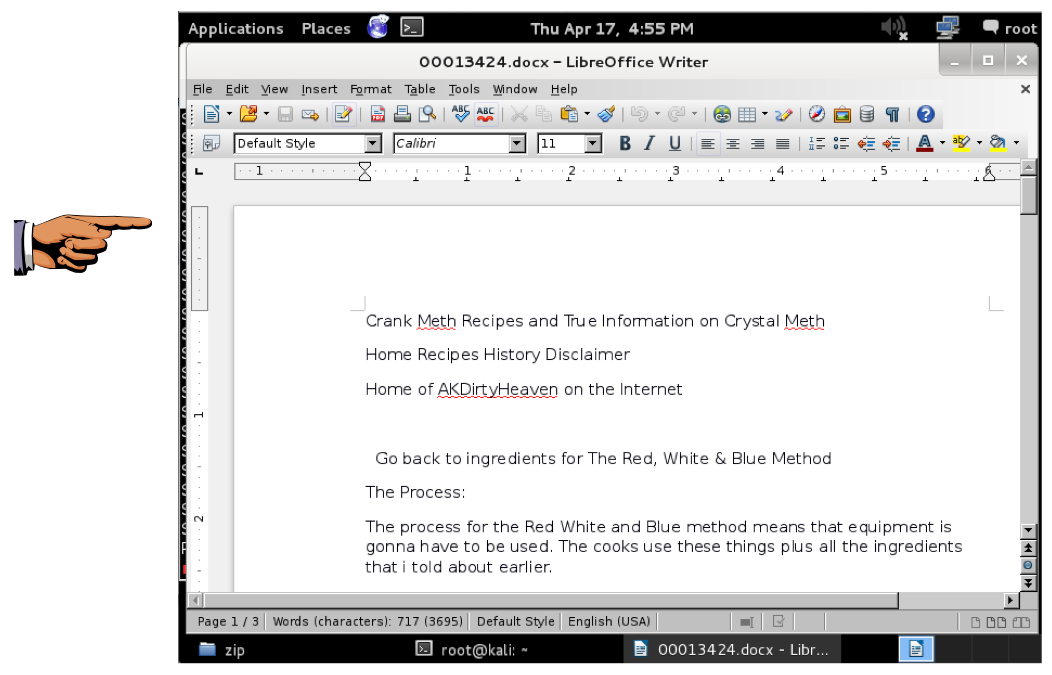Select the Format Paintbrush tool

click(607, 114)
